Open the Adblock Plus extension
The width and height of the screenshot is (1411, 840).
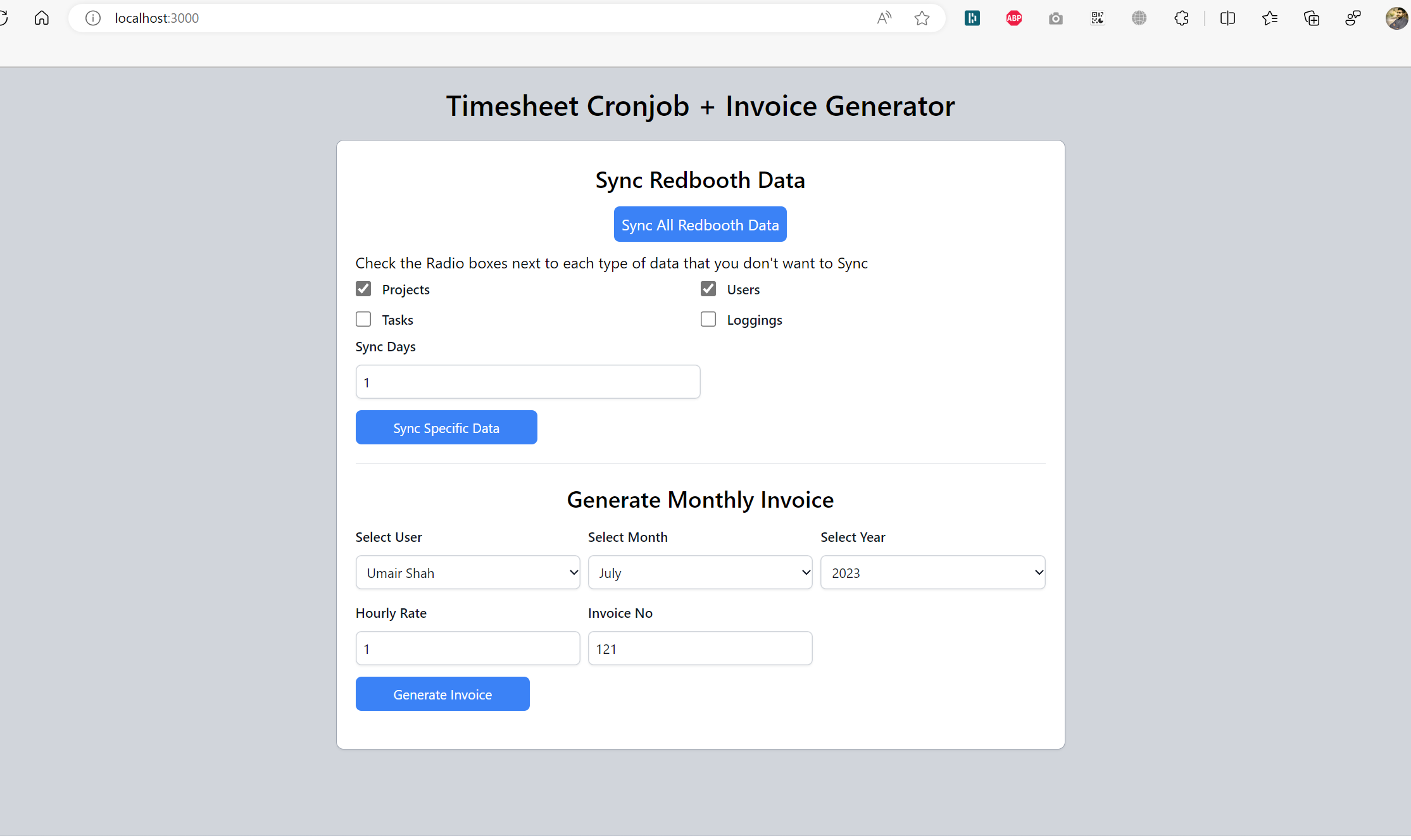point(1013,18)
